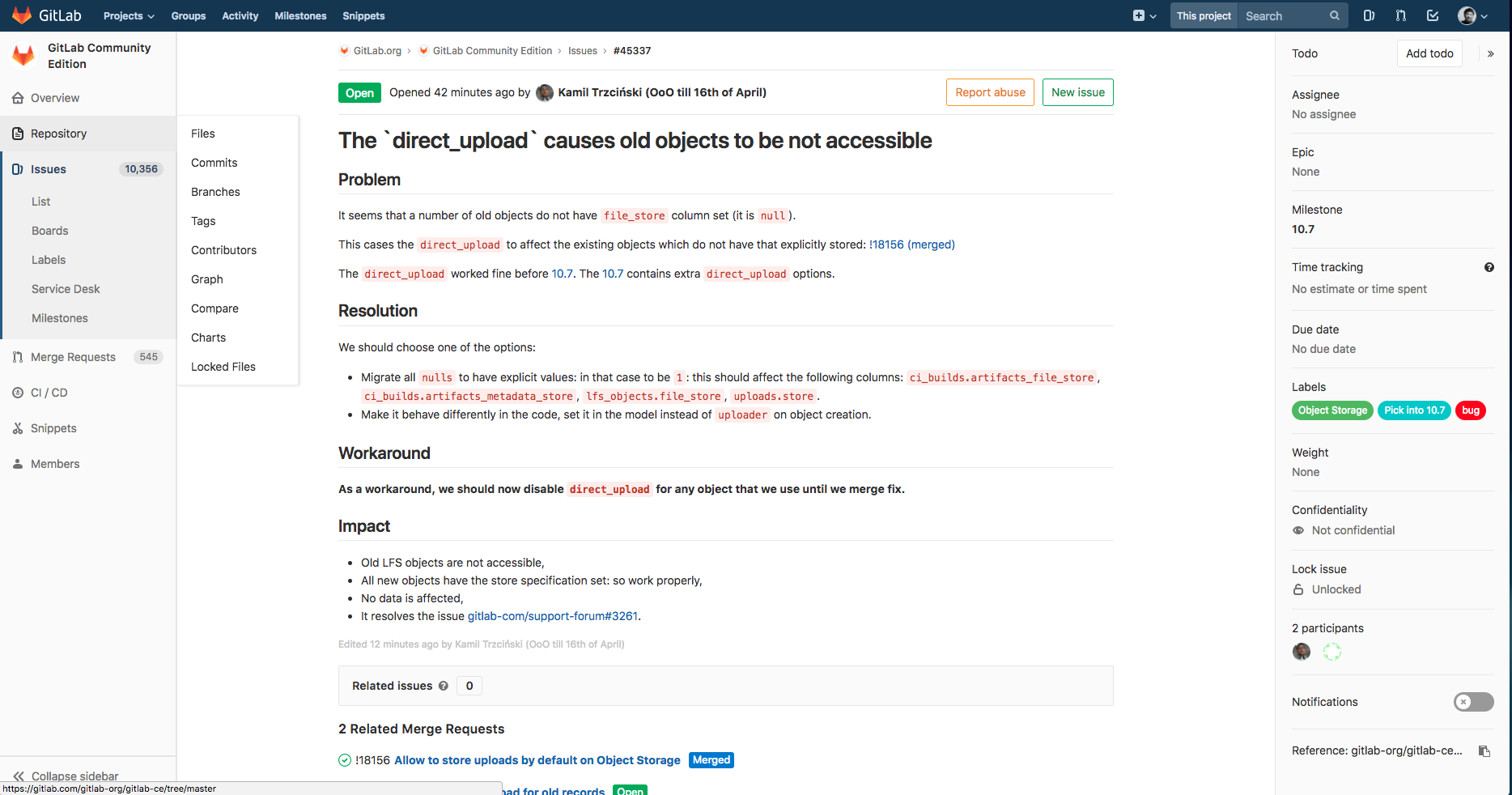The height and width of the screenshot is (795, 1512).
Task: Open your todos via checkmark icon
Action: [1433, 15]
